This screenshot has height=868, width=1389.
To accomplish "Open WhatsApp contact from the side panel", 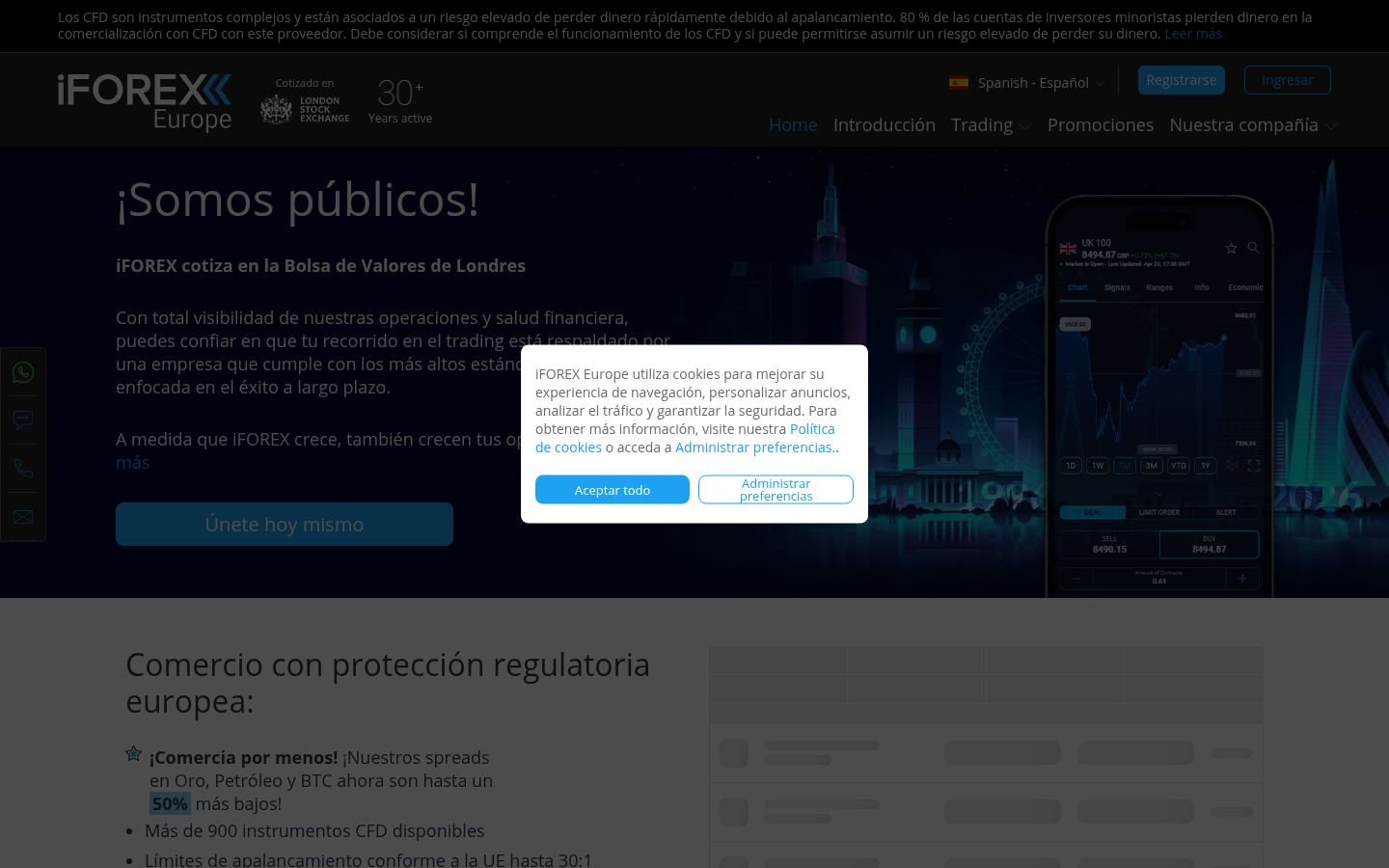I will [23, 372].
